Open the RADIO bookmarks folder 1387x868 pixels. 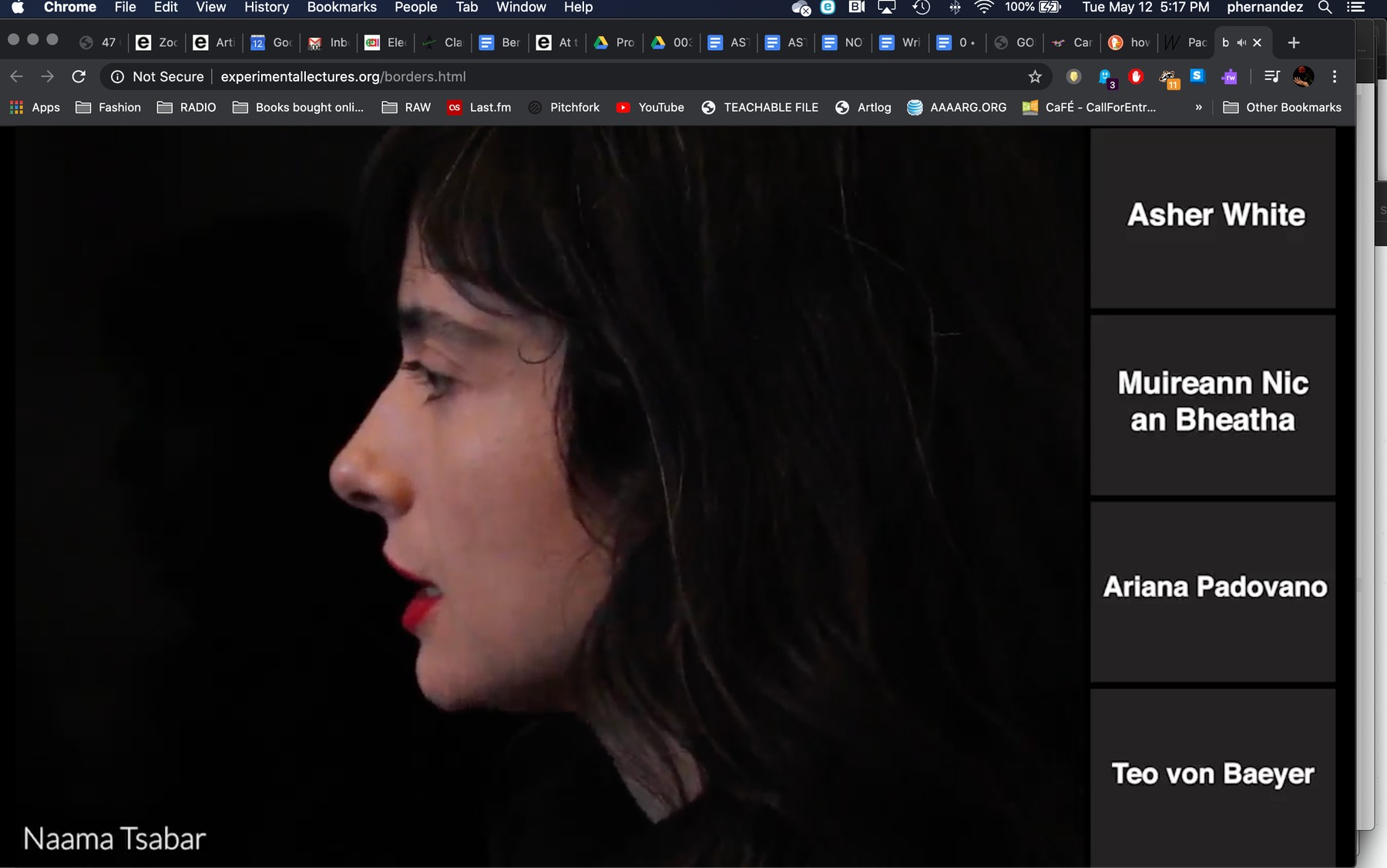(x=186, y=107)
